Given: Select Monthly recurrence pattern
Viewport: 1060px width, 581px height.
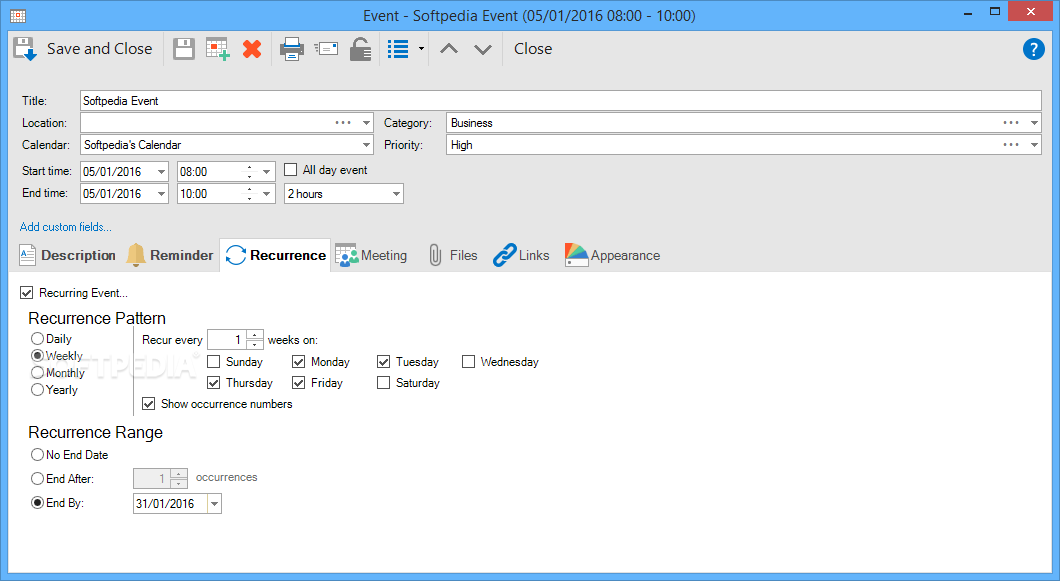Looking at the screenshot, I should (37, 373).
